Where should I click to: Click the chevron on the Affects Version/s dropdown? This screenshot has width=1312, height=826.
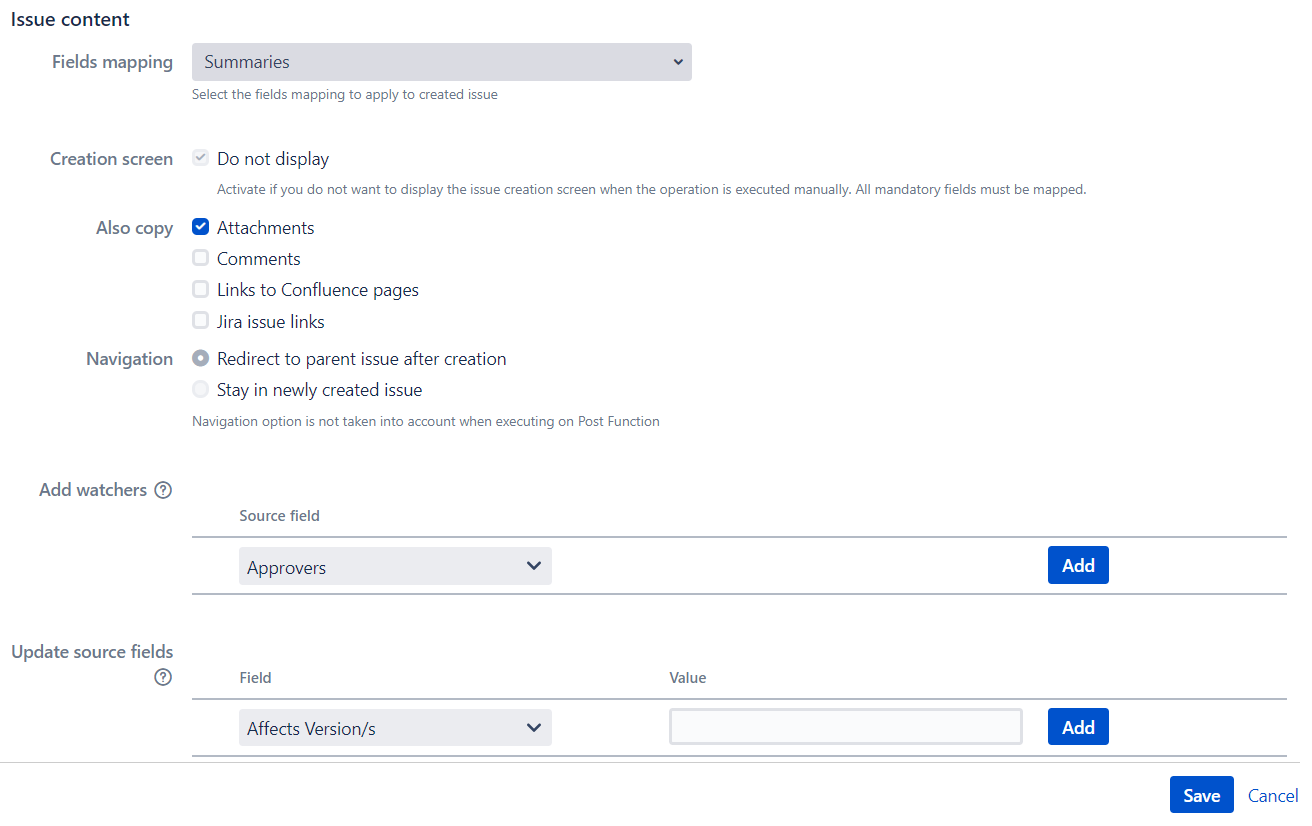coord(533,727)
